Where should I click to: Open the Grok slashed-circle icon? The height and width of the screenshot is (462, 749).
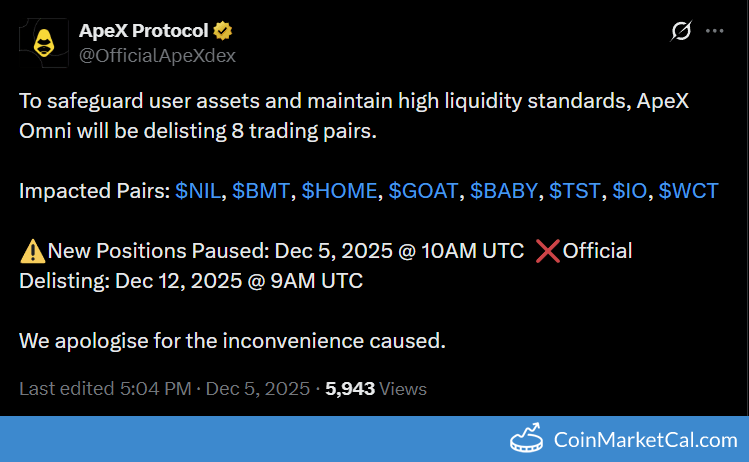point(681,31)
